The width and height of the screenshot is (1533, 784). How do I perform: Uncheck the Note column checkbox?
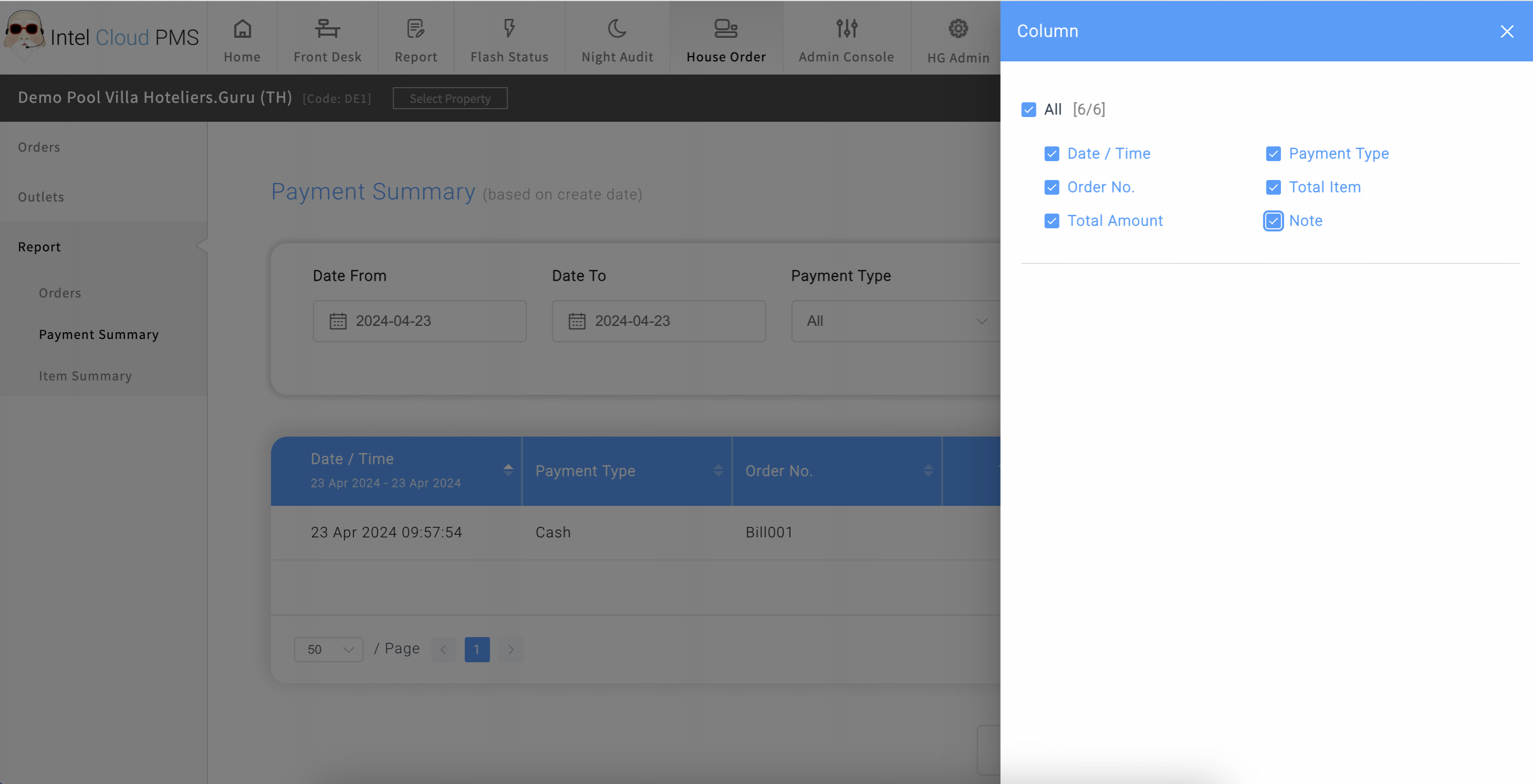click(1273, 221)
